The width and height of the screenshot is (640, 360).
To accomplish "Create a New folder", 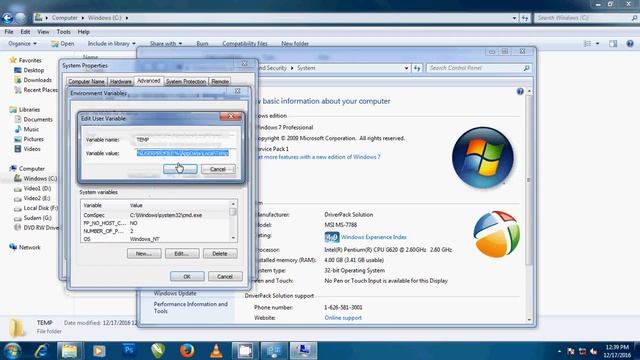I will [x=295, y=43].
